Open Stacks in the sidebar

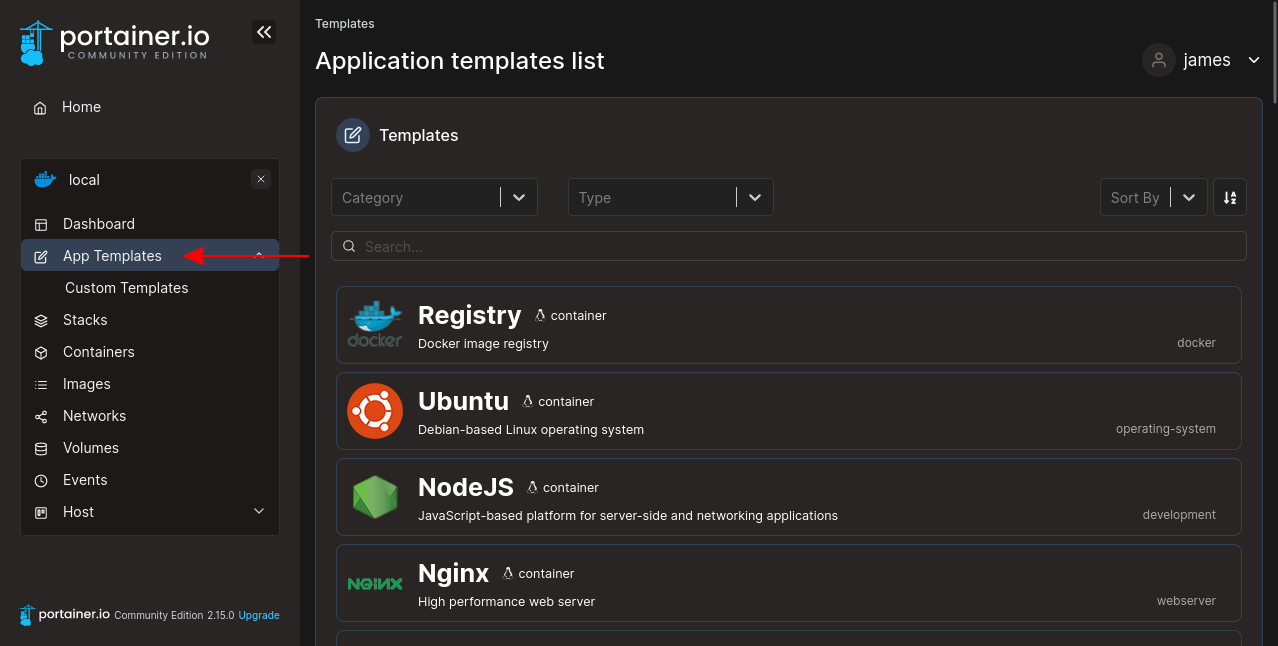tap(85, 320)
